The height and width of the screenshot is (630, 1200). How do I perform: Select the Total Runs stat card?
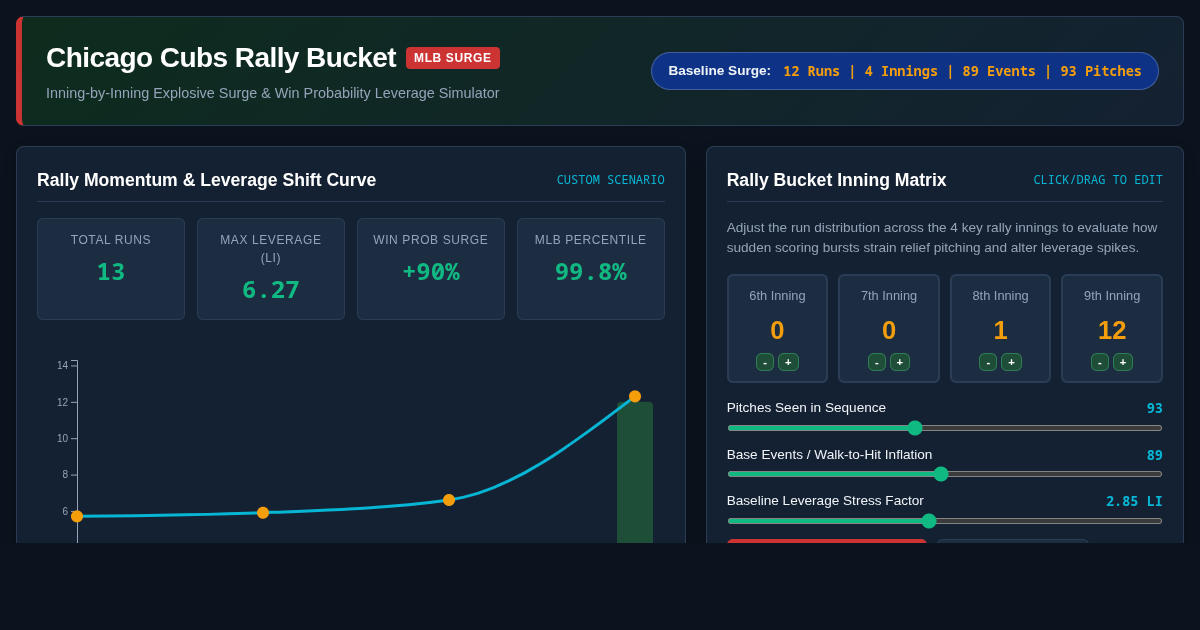(111, 269)
